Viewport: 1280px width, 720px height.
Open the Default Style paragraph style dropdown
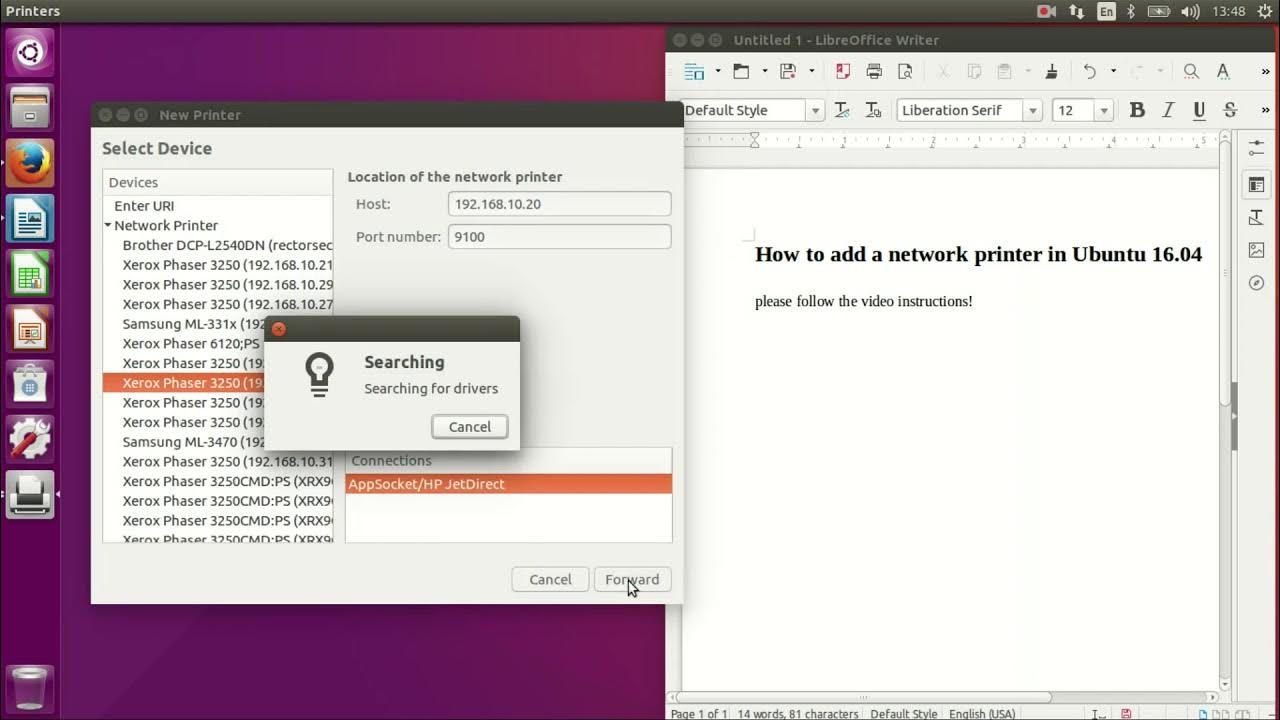click(815, 111)
